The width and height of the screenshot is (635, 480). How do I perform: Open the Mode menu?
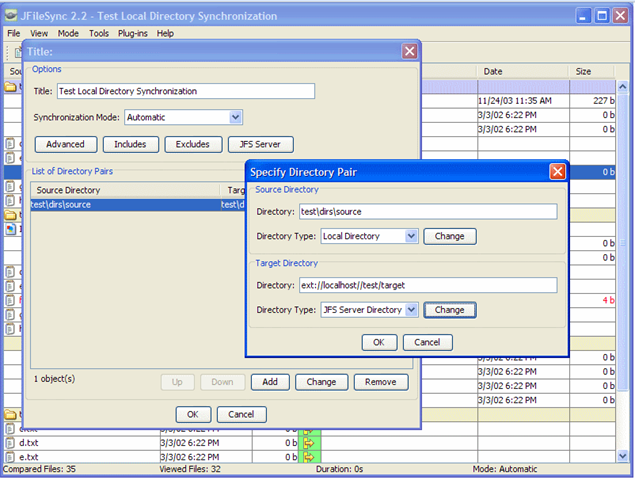[69, 33]
